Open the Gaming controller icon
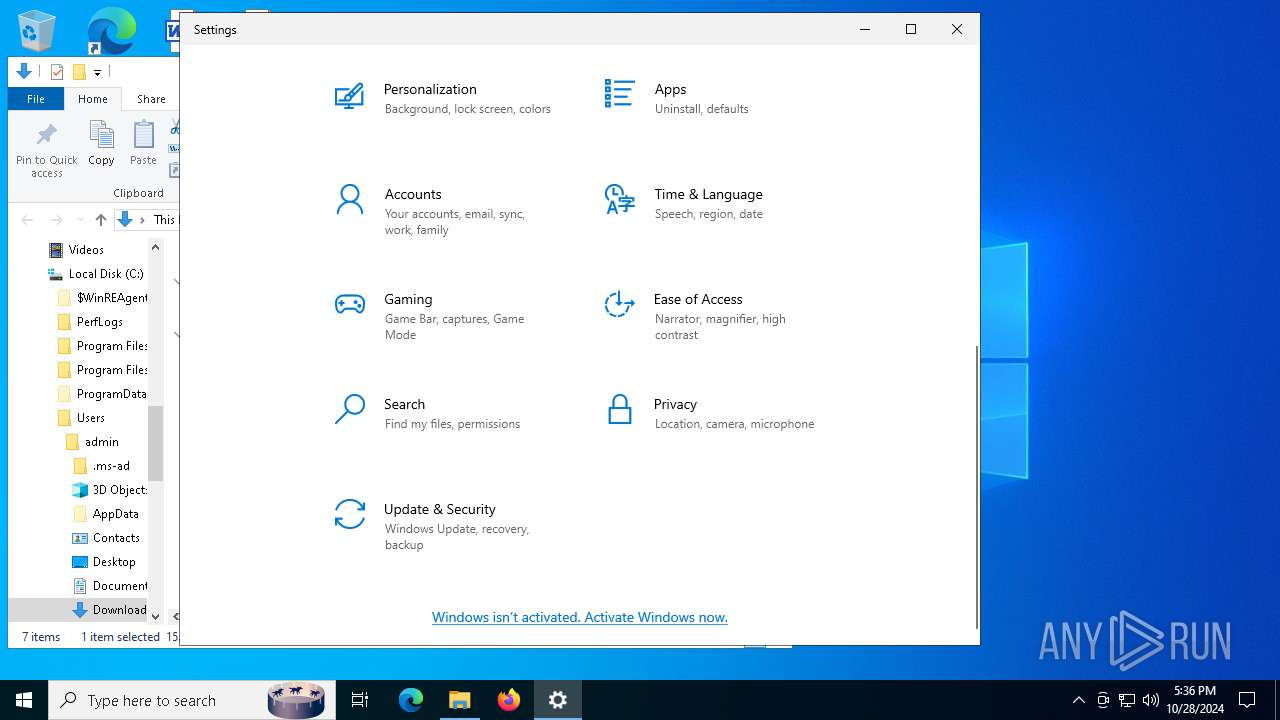 click(x=349, y=304)
